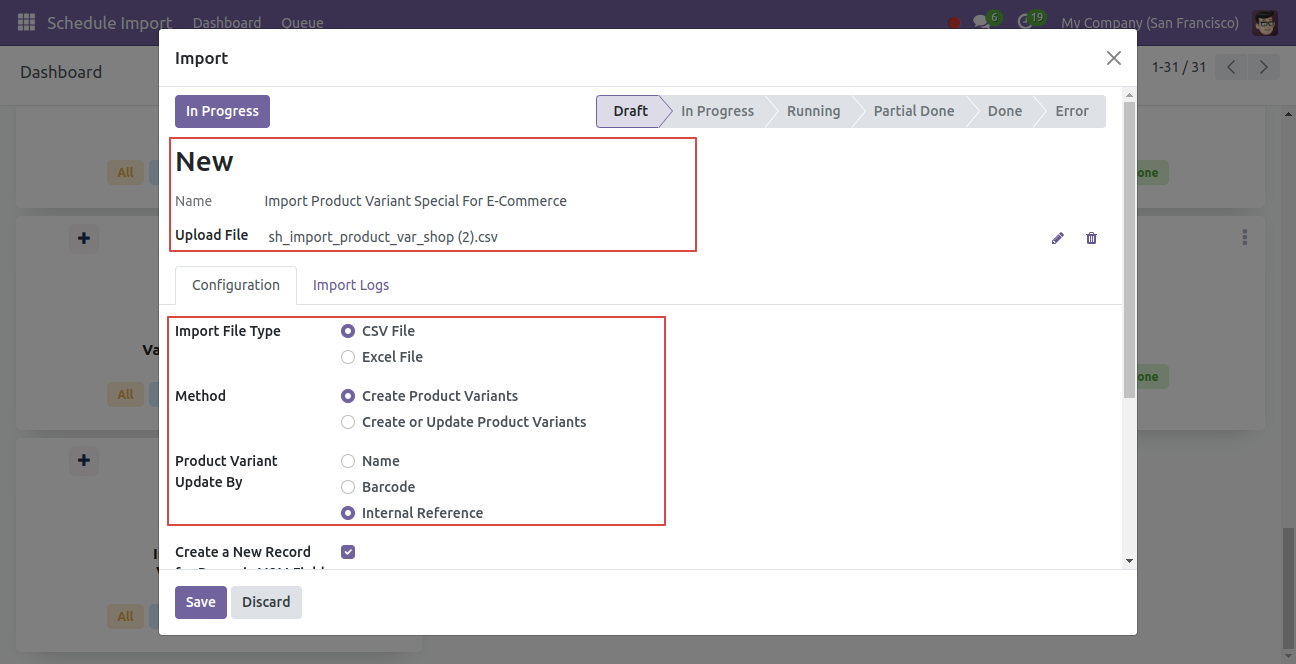Save the import record
The height and width of the screenshot is (664, 1296).
click(x=201, y=602)
